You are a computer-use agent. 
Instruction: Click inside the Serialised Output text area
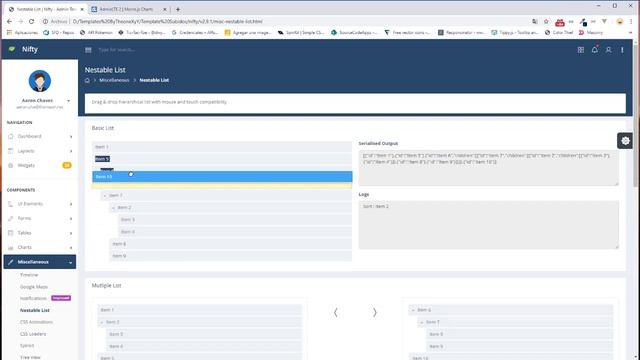pyautogui.click(x=489, y=168)
